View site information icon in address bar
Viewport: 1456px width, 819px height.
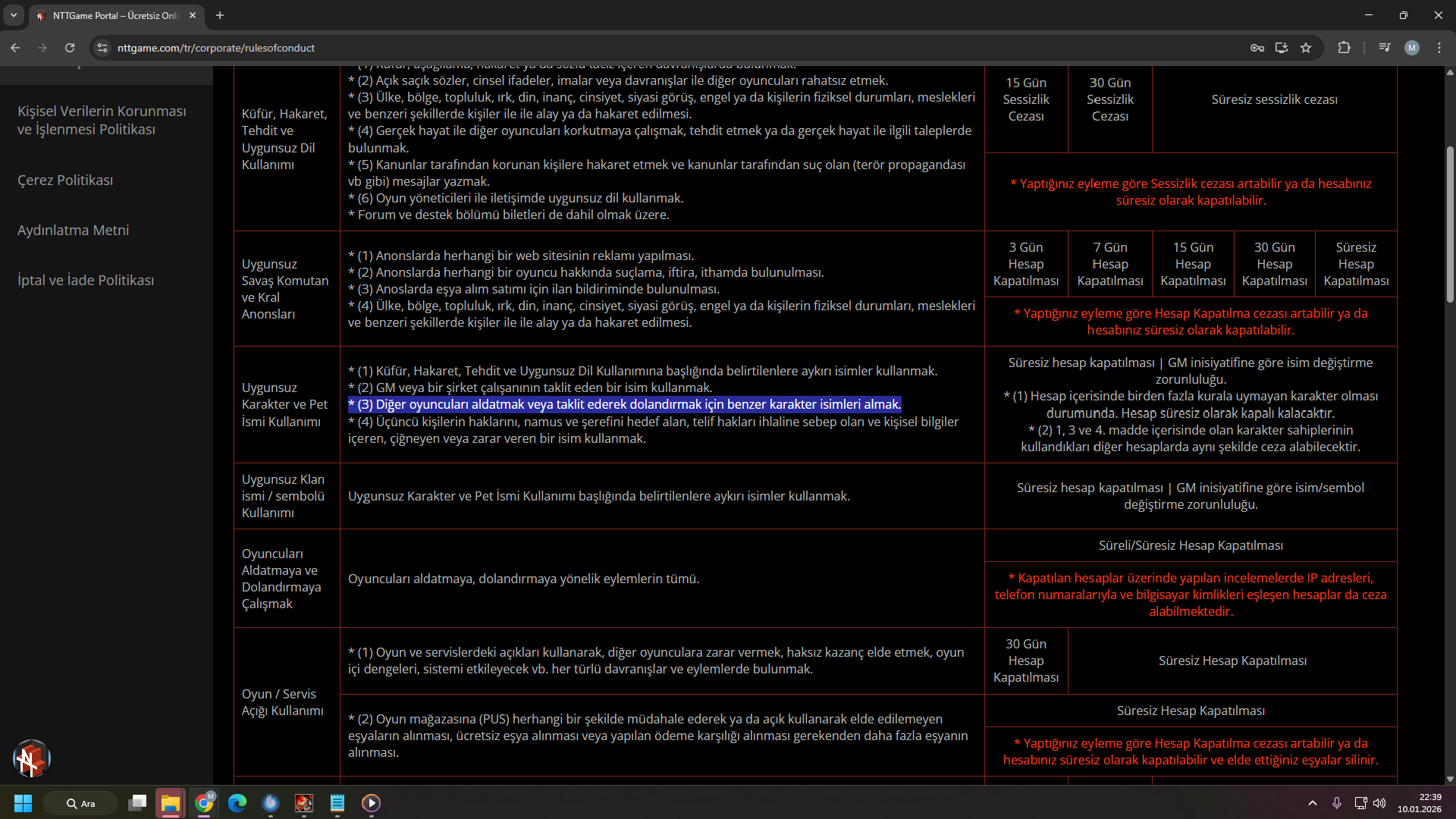click(102, 48)
